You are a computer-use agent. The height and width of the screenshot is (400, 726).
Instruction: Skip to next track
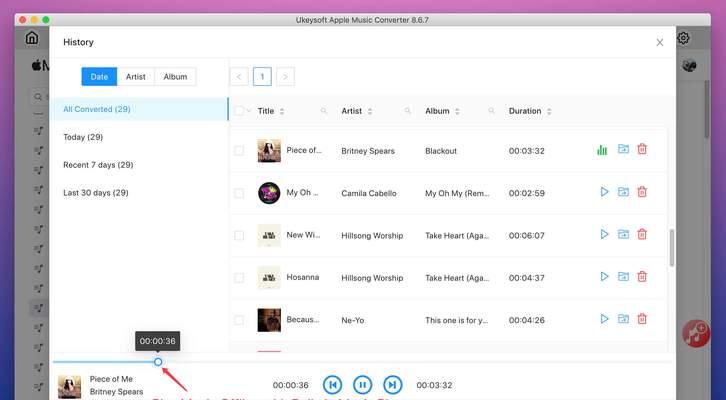393,385
